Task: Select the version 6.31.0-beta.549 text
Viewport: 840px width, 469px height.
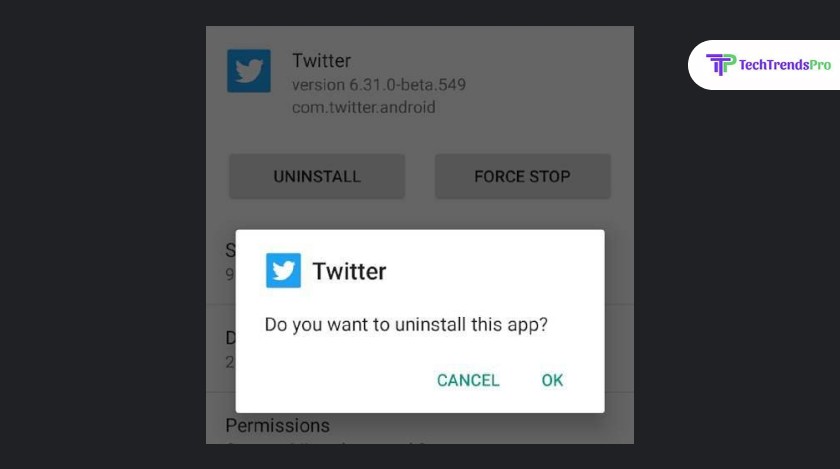Action: [x=379, y=85]
